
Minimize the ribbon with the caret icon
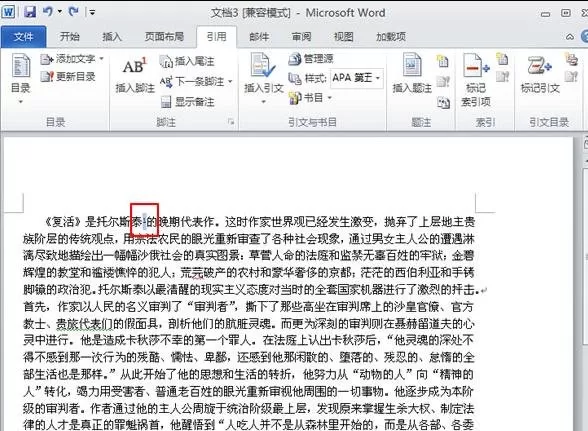[570, 37]
